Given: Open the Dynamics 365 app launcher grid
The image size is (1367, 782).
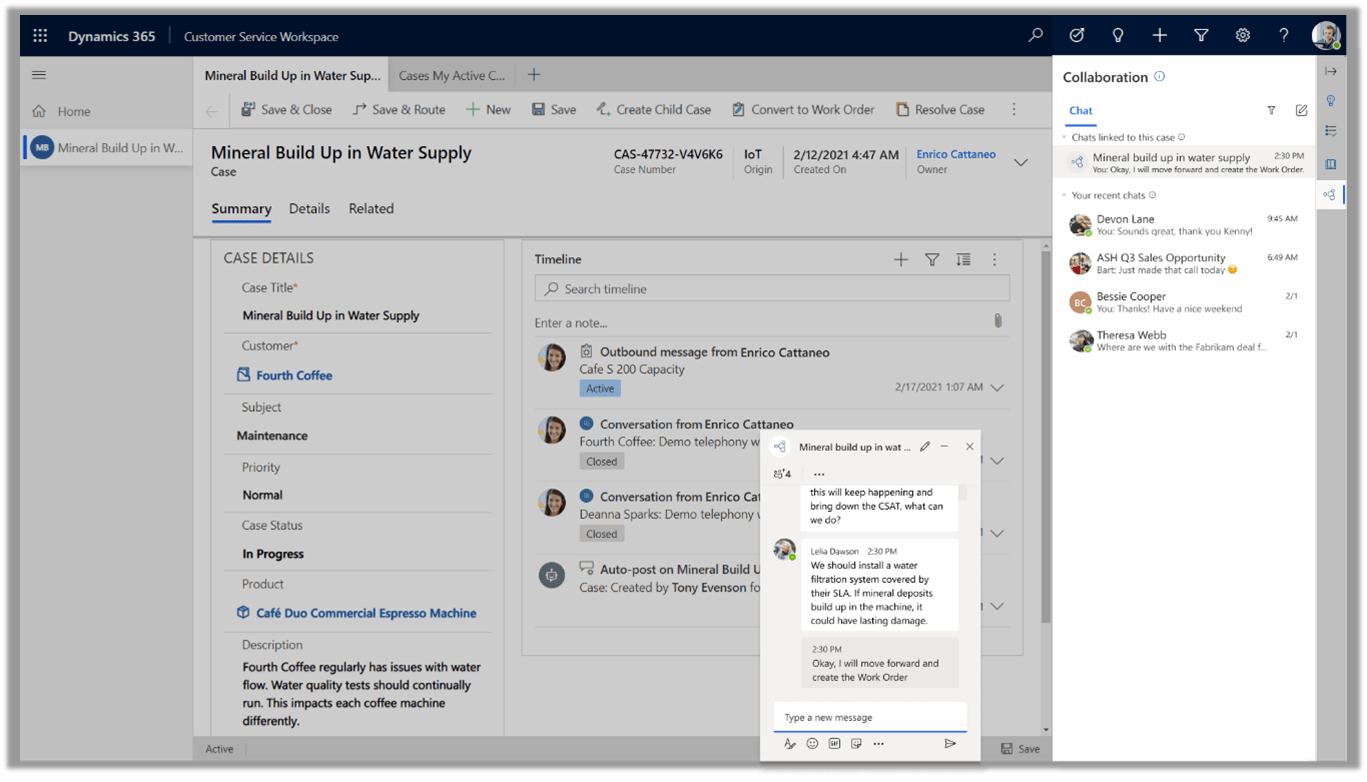Looking at the screenshot, I should [40, 36].
